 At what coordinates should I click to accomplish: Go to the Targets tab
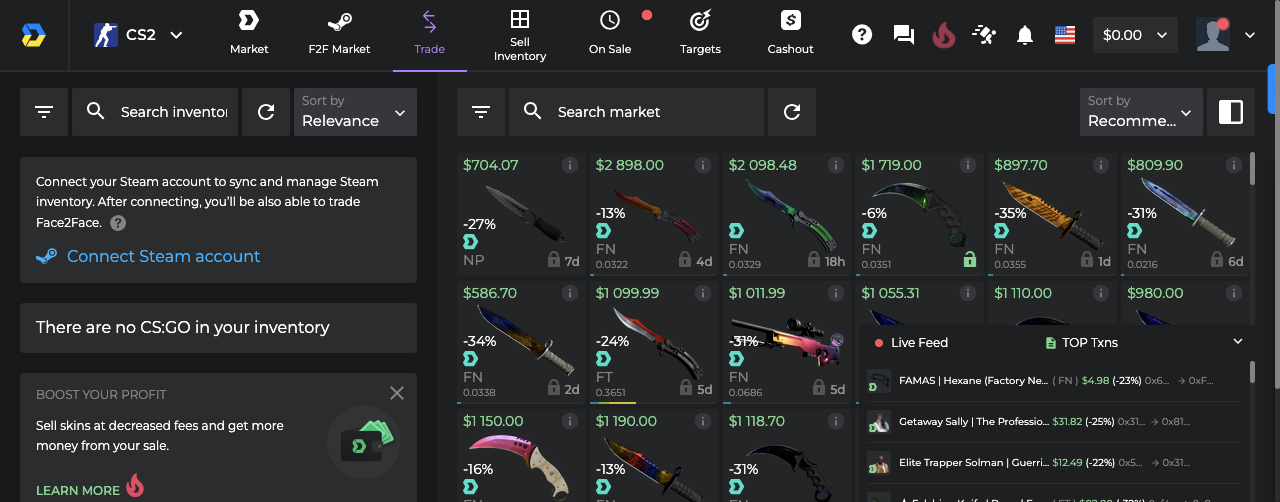point(700,34)
